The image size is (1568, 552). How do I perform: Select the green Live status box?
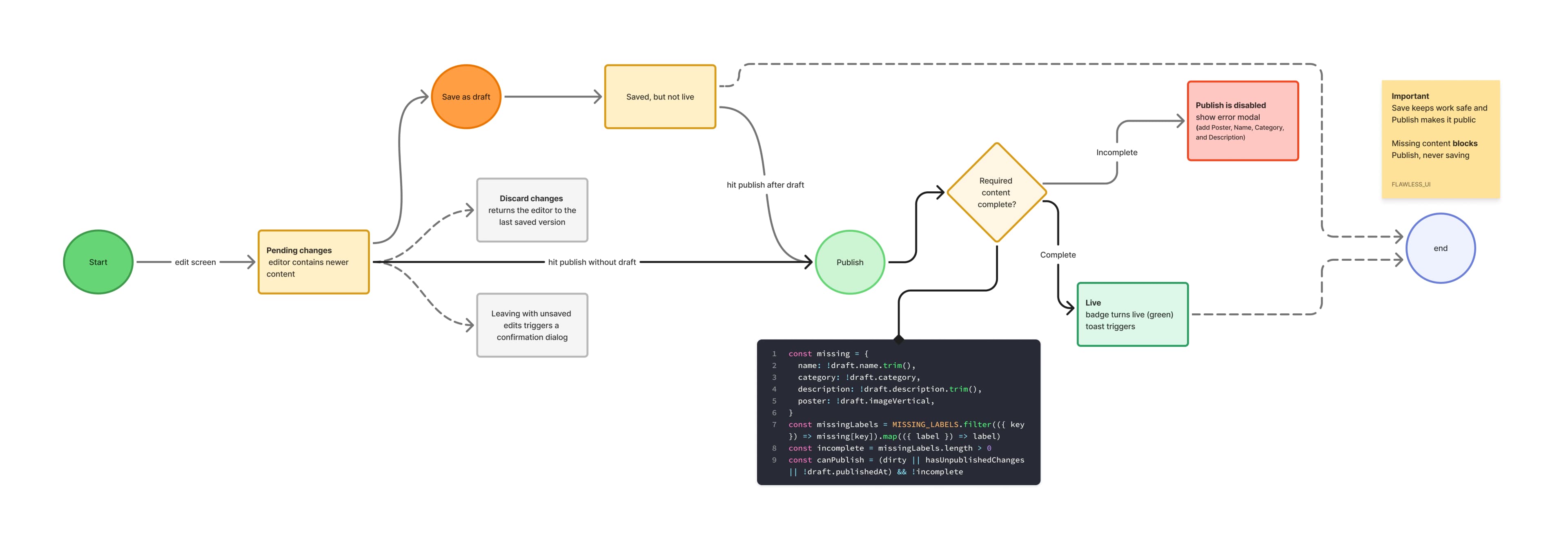coord(1132,314)
